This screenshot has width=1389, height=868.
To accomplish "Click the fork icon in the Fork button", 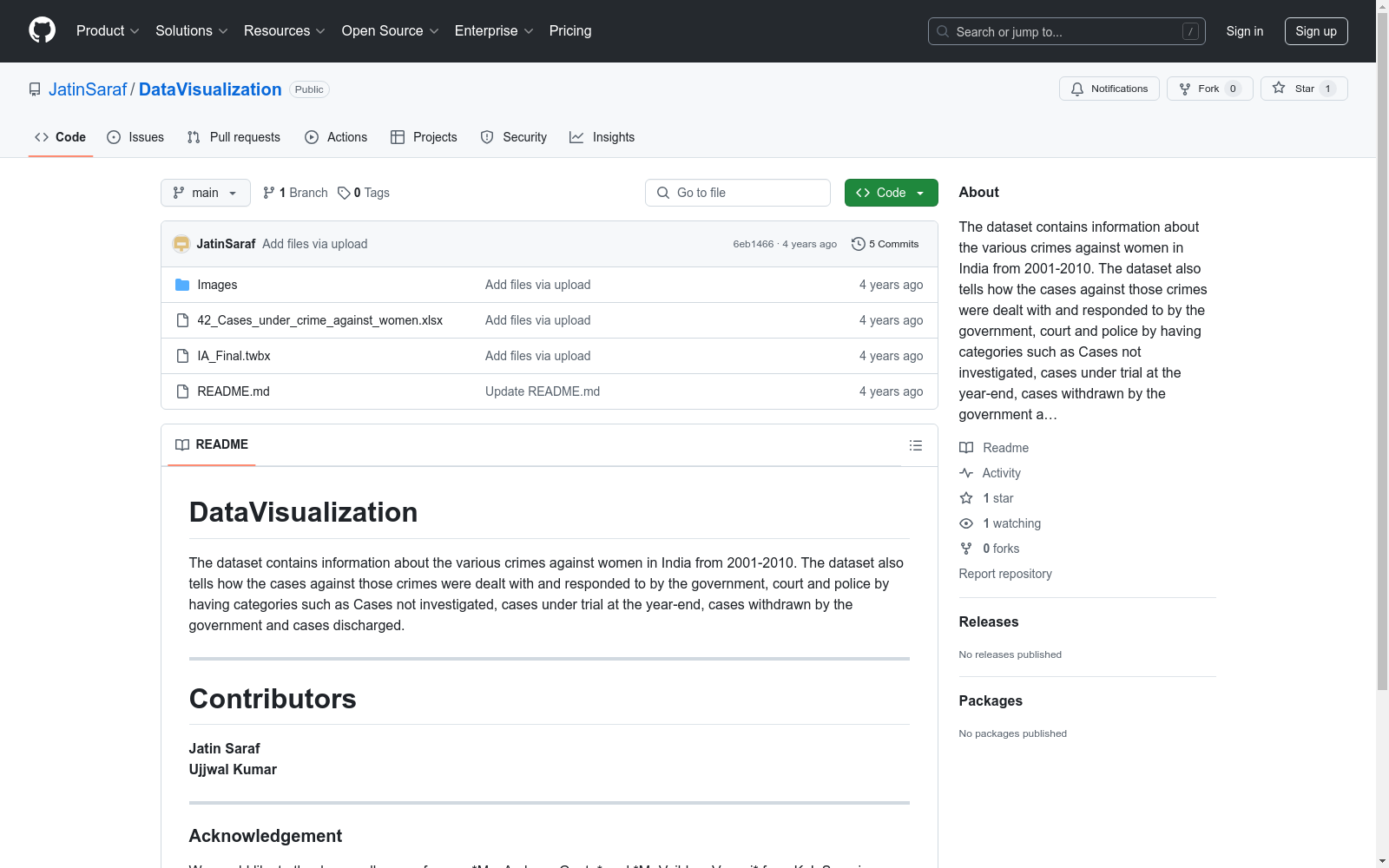I will point(1185,89).
